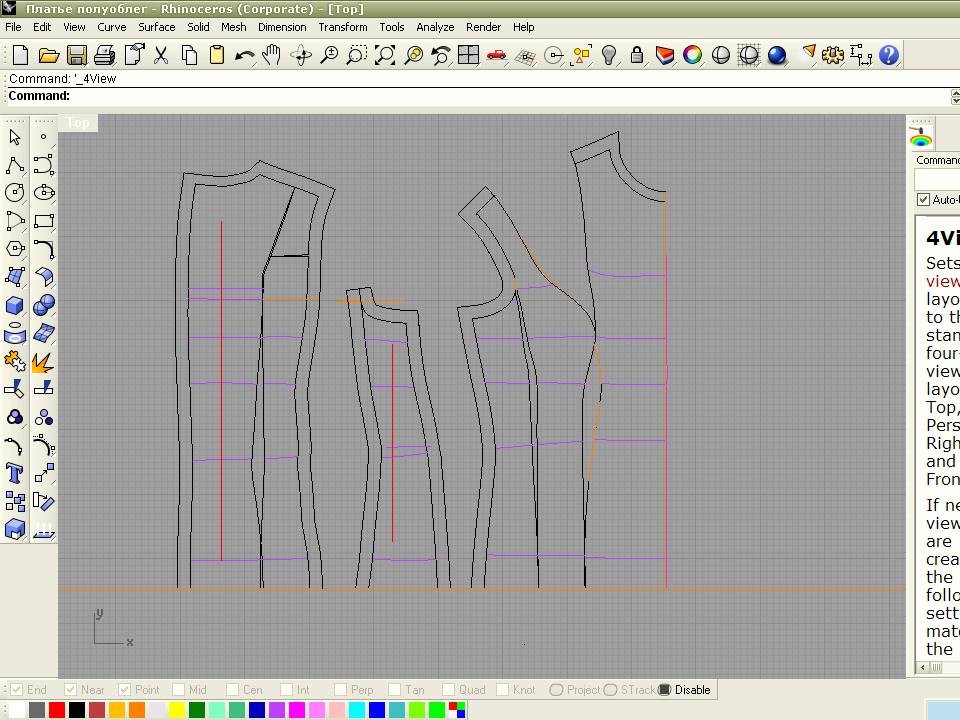
Task: Click the Save floppy disk icon
Action: click(76, 56)
